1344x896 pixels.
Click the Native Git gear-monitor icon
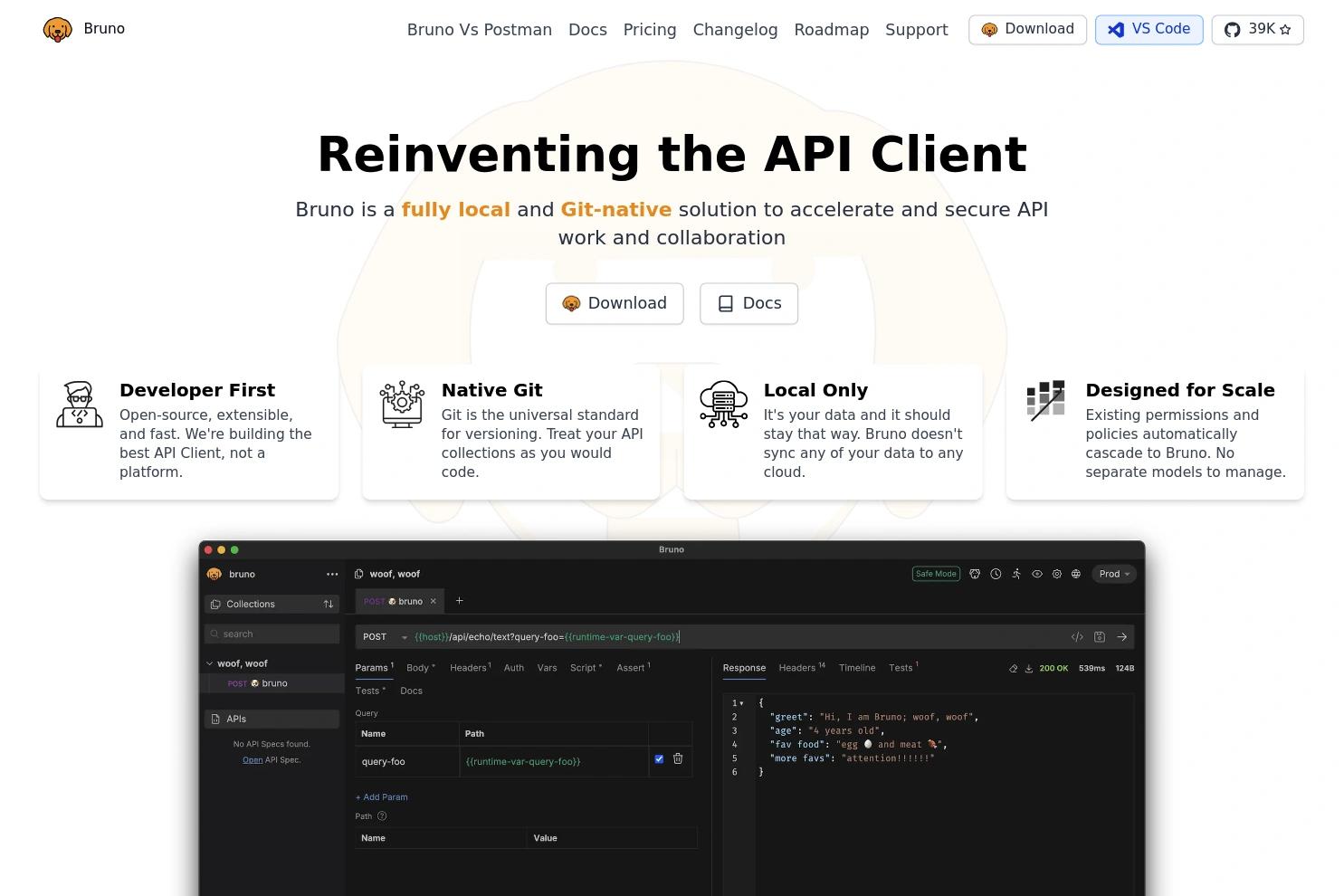[402, 404]
